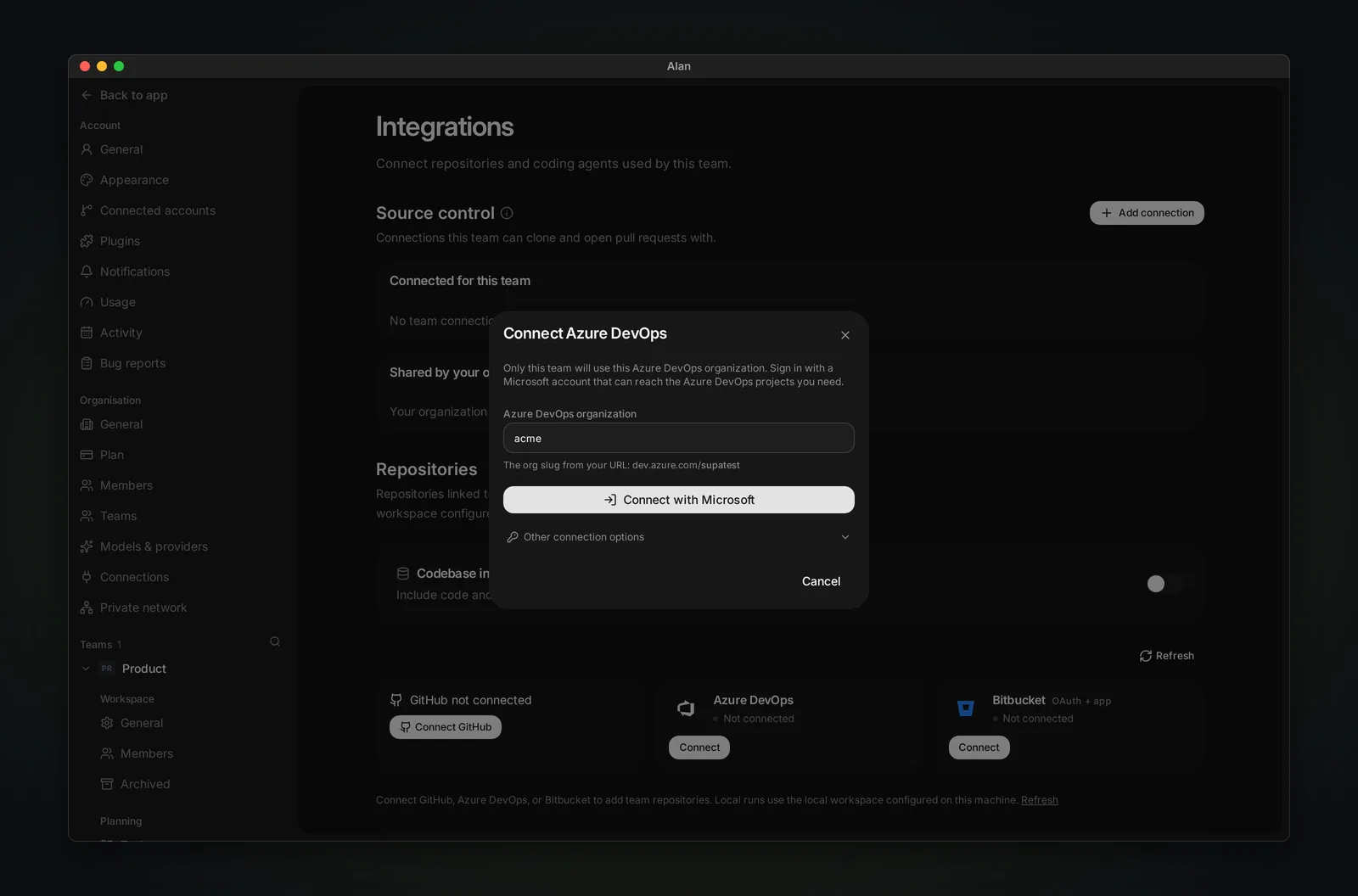Open Source control info icon

point(507,213)
